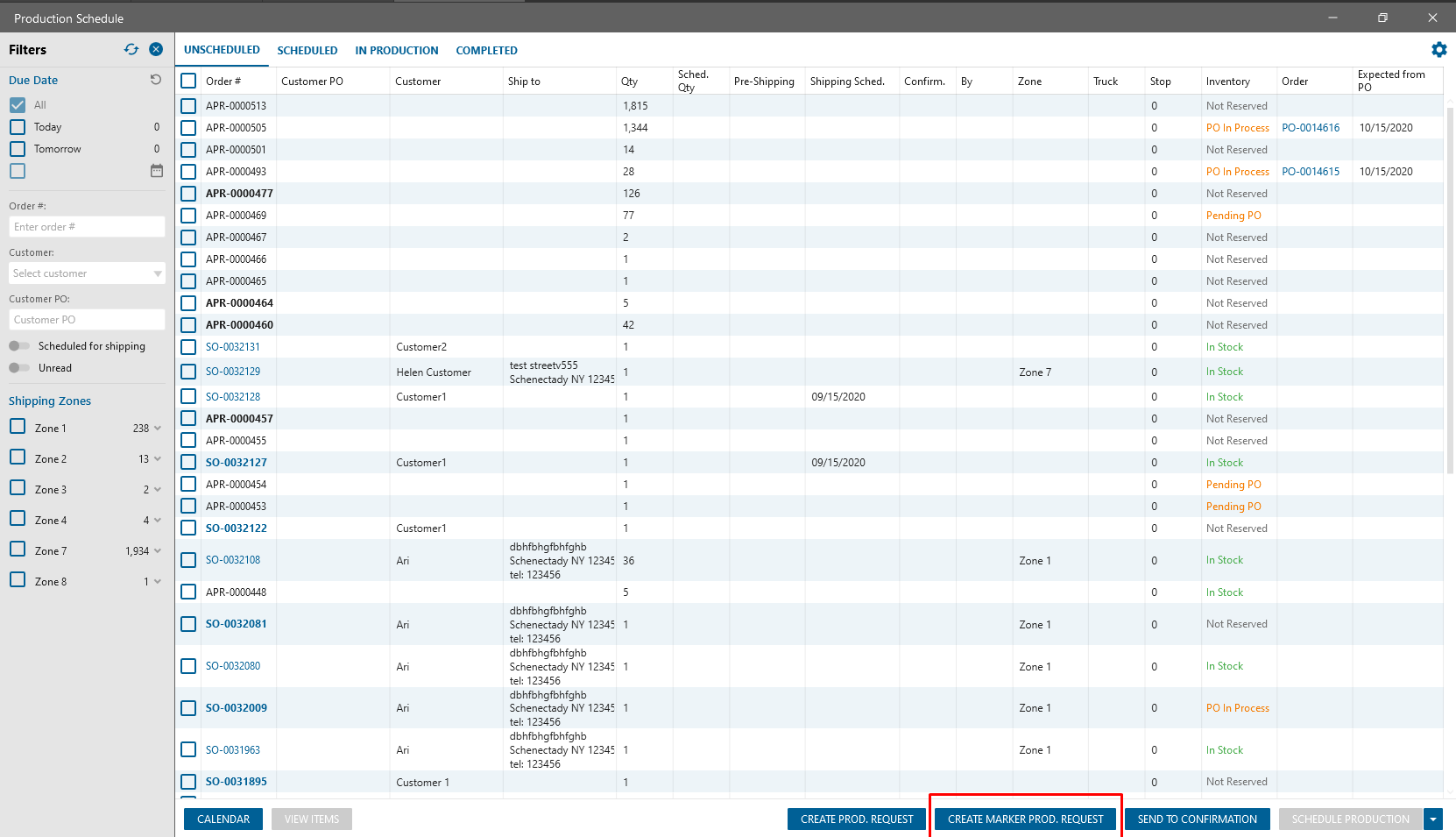Viewport: 1456px width, 837px height.
Task: Tick the checkbox for order SO-0032009
Action: click(x=188, y=708)
